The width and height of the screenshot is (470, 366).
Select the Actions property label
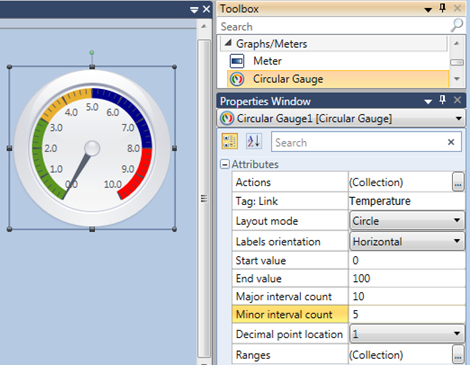click(x=253, y=182)
